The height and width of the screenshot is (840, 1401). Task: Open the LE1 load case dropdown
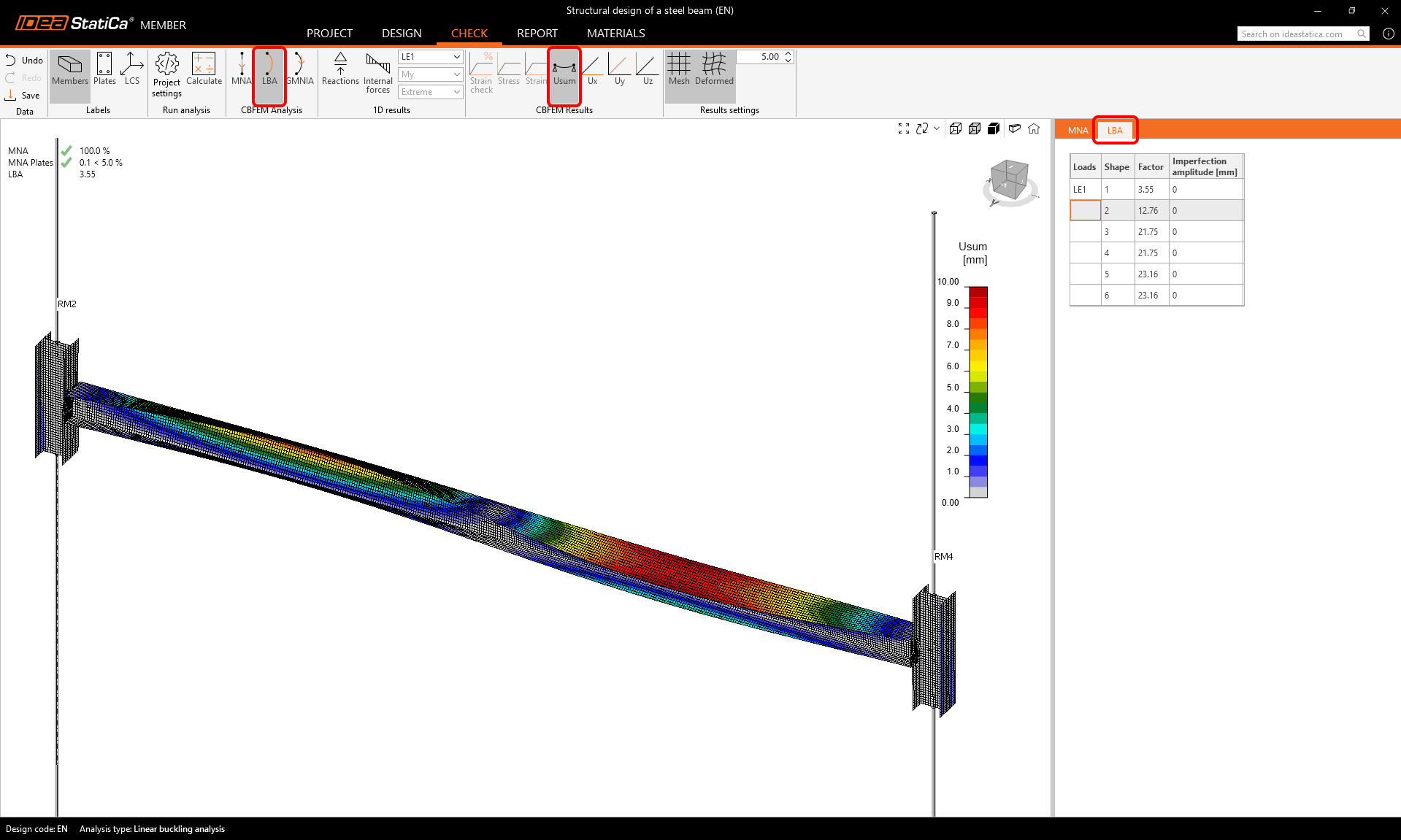[430, 57]
